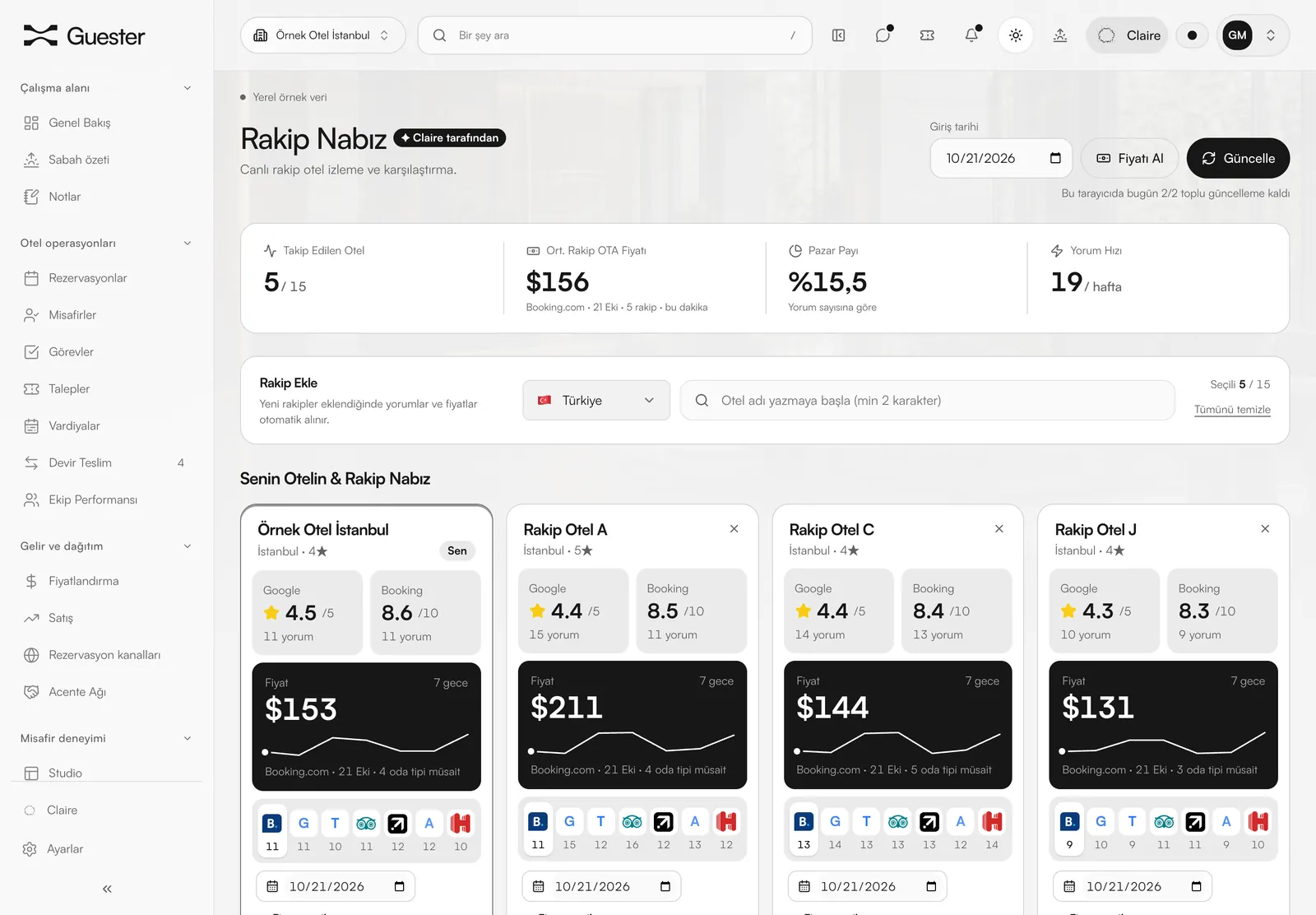This screenshot has height=915, width=1316.
Task: Open Claire assistant button in top bar
Action: tap(1128, 35)
